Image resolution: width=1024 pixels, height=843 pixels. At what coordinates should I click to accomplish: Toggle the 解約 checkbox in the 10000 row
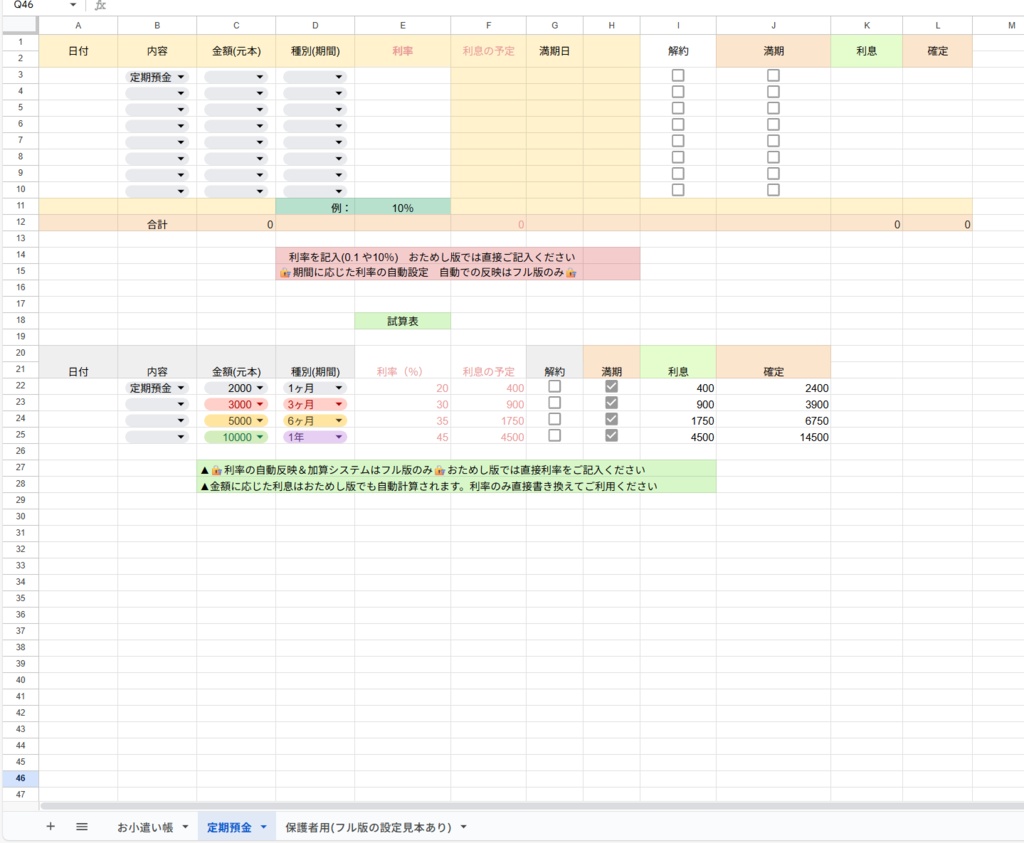click(556, 437)
